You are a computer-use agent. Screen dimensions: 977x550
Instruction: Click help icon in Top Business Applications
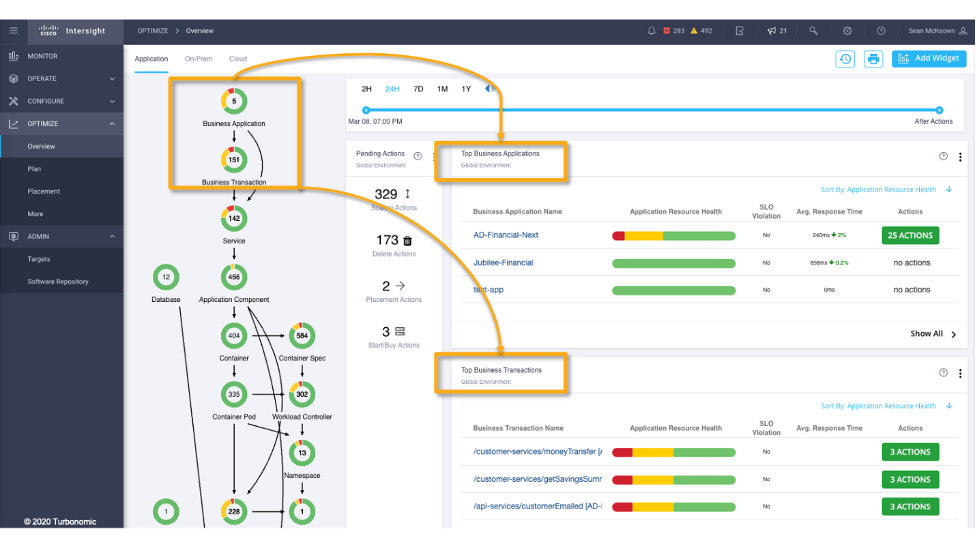(943, 156)
